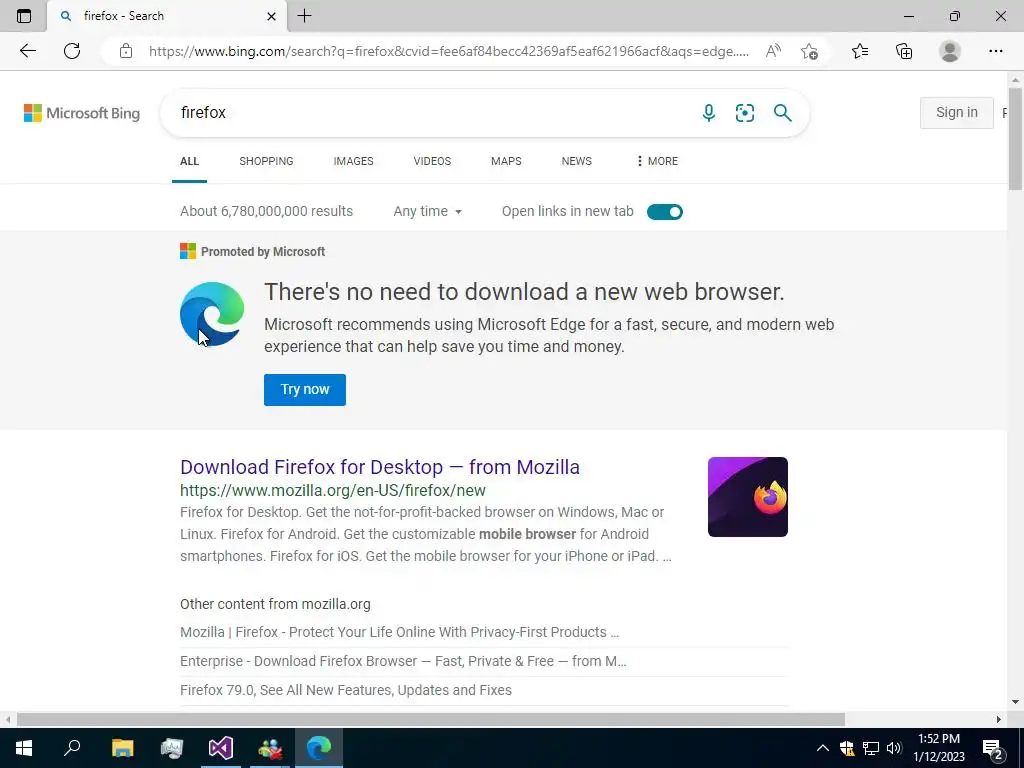Expand the MORE search categories menu
1024x768 pixels.
(x=658, y=161)
